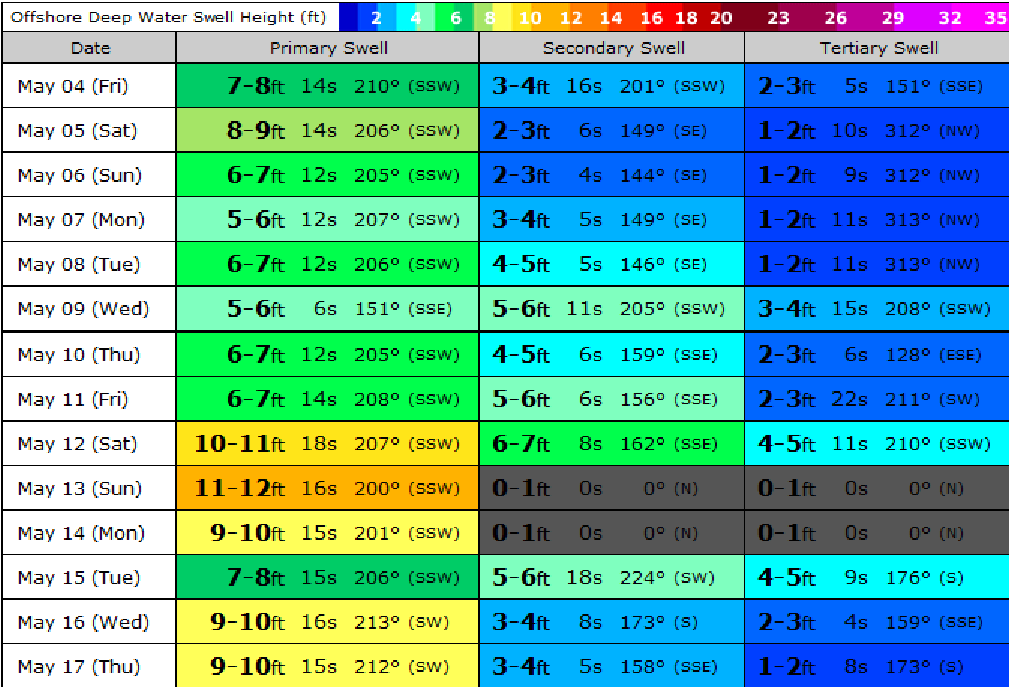Click the 6 ft green legend swatch
The width and height of the screenshot is (1009, 687).
pos(455,17)
